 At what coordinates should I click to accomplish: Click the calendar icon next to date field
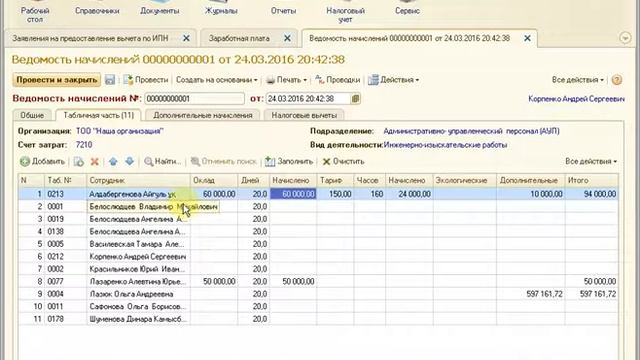pyautogui.click(x=355, y=99)
